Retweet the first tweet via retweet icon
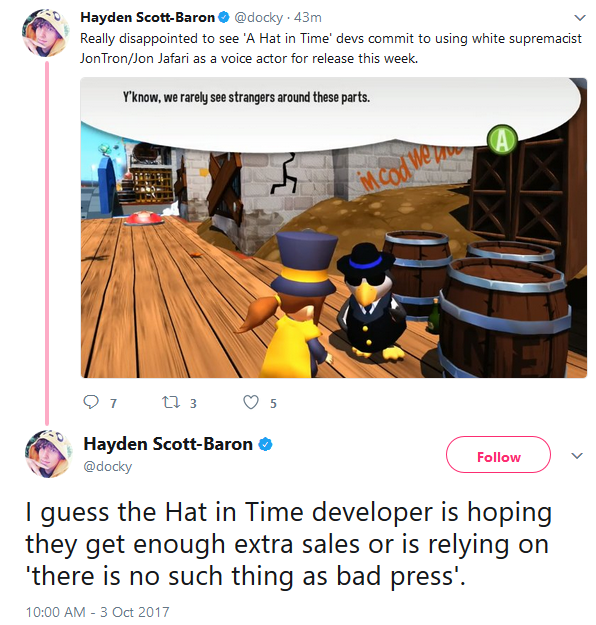 tap(171, 402)
